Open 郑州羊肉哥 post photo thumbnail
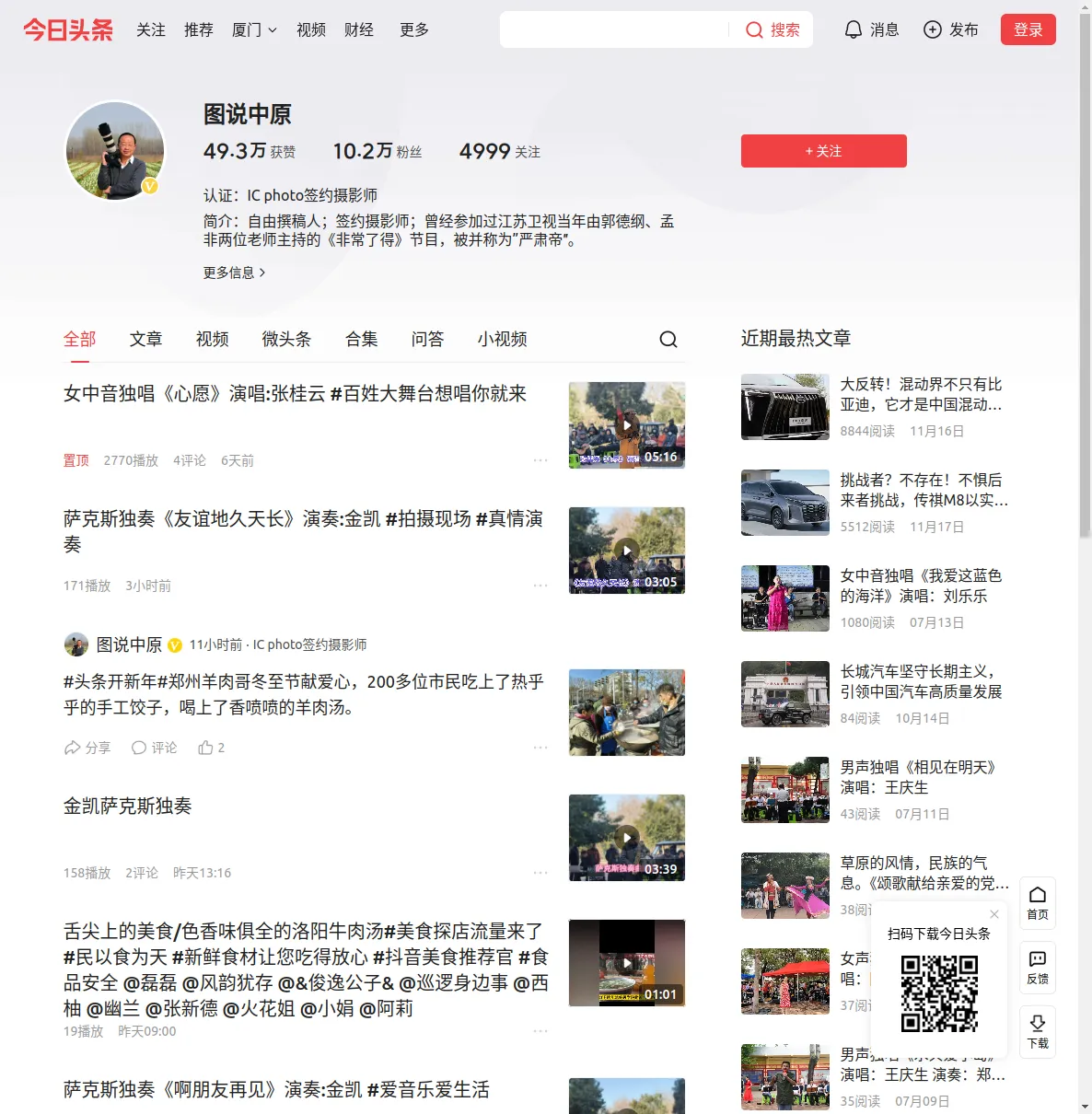 pyautogui.click(x=627, y=713)
